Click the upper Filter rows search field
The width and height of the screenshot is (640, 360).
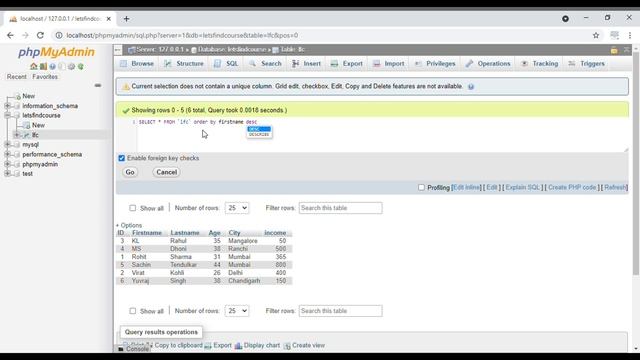340,208
